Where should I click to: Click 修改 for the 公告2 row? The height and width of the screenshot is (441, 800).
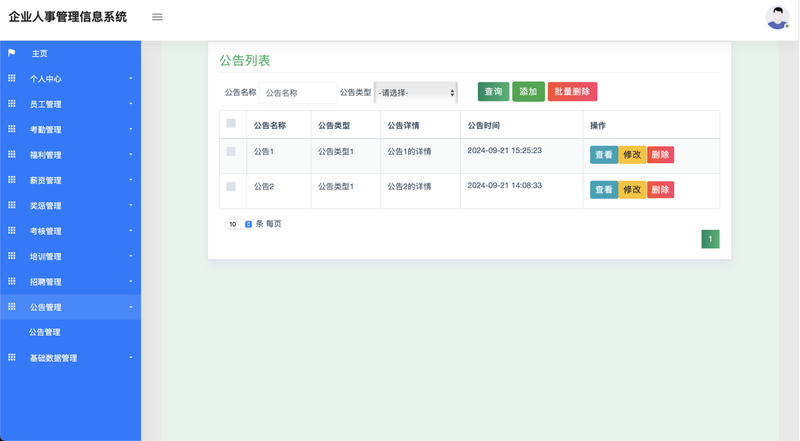(x=632, y=190)
